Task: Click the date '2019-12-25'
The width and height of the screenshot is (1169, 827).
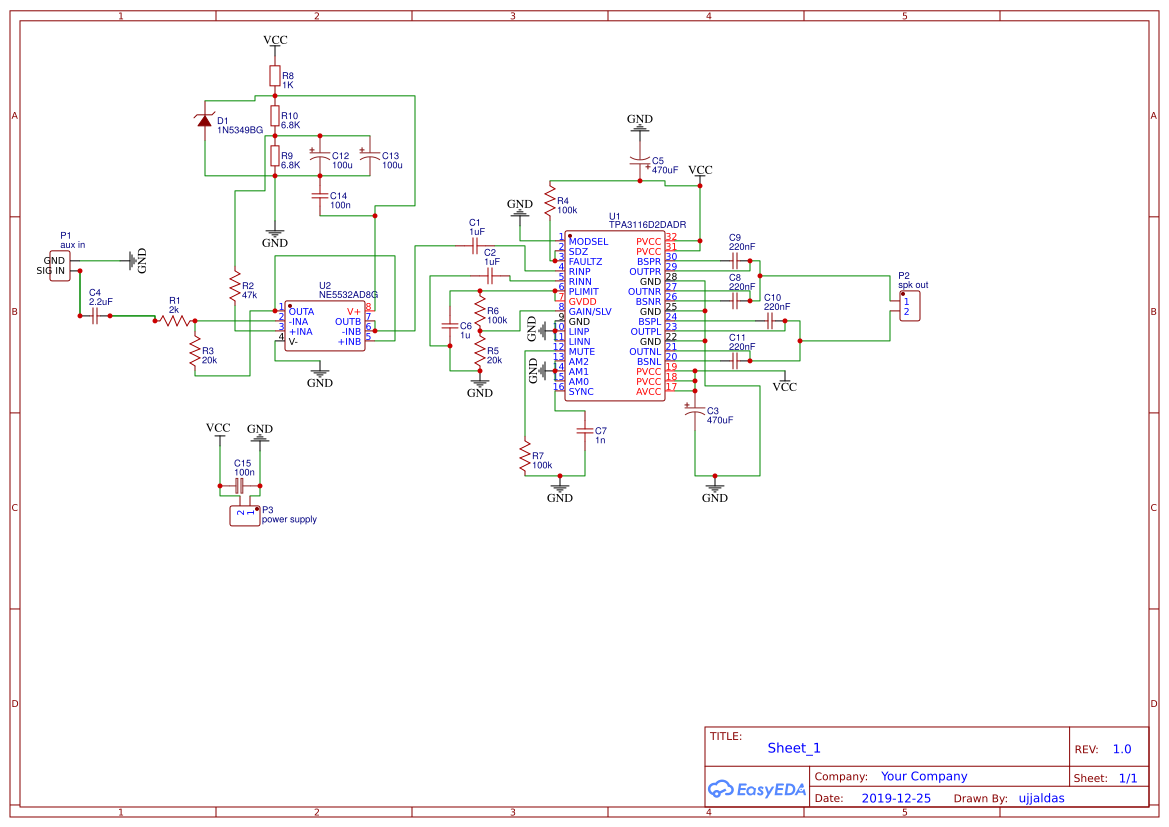Action: [896, 798]
